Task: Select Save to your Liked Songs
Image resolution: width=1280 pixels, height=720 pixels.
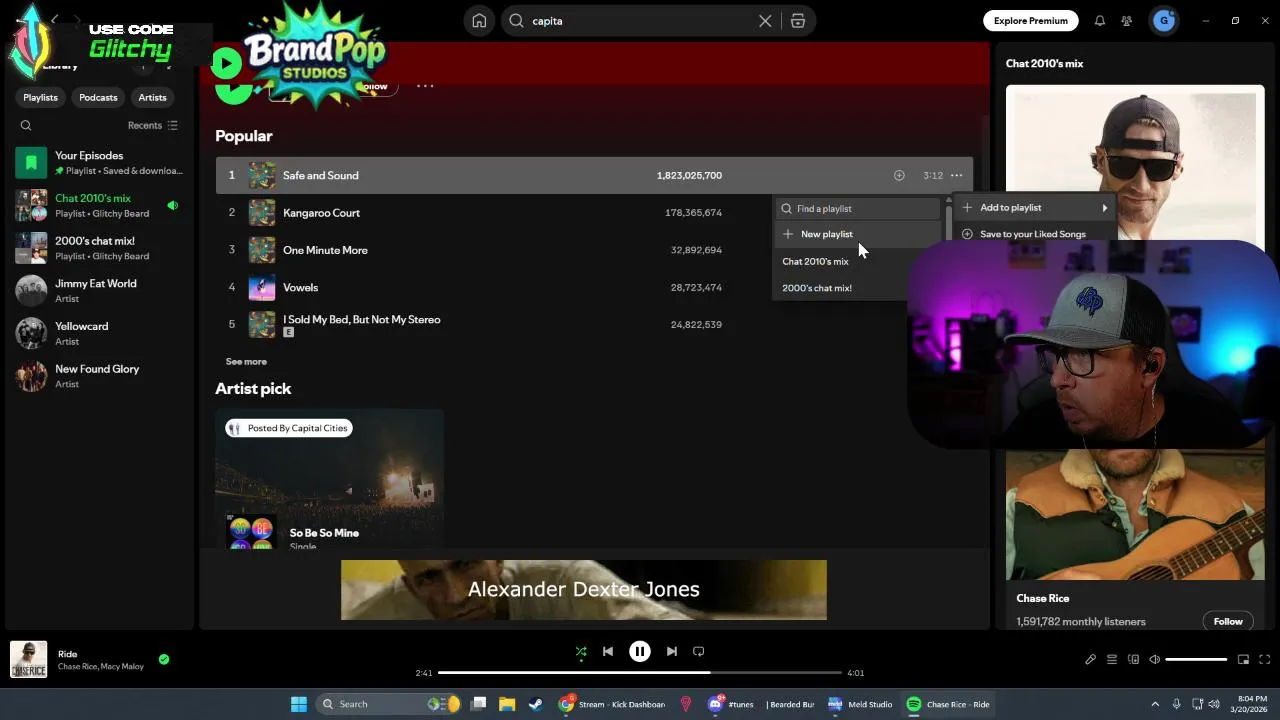Action: [x=1035, y=234]
